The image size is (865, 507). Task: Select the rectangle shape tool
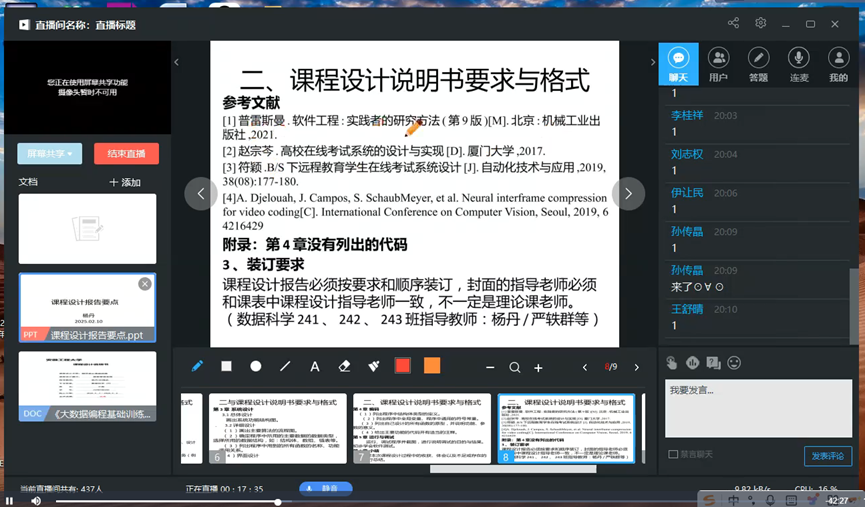pyautogui.click(x=227, y=367)
